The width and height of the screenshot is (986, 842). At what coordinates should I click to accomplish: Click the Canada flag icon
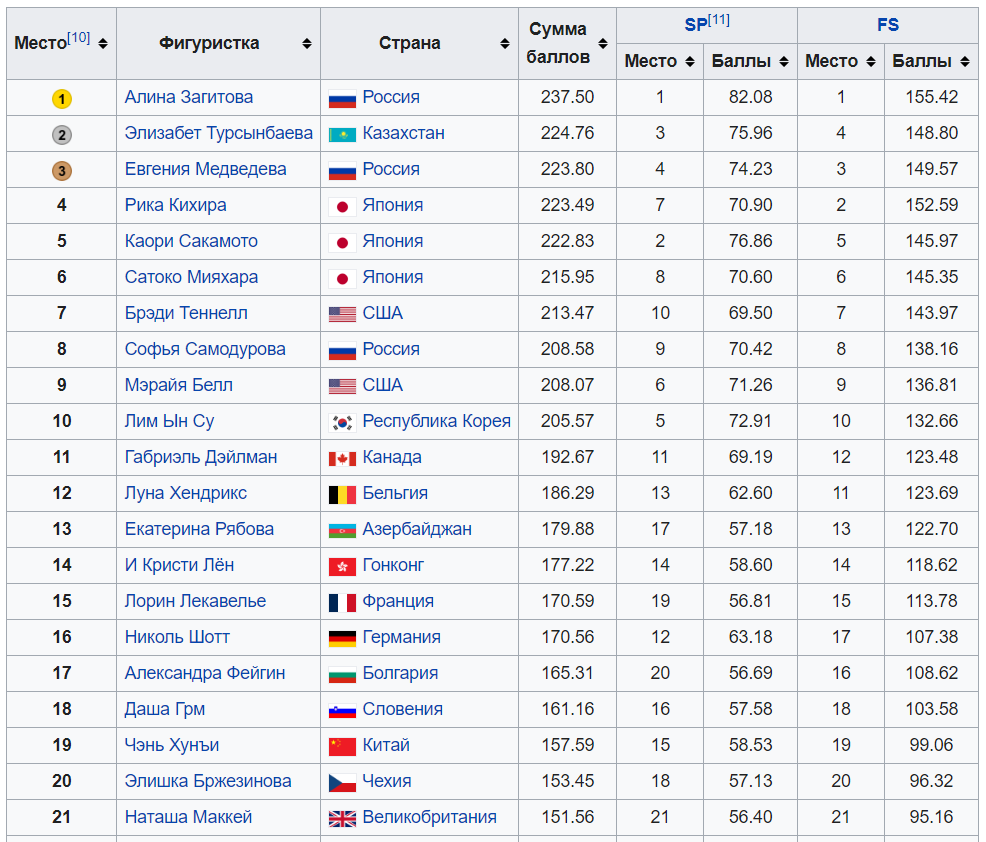(x=342, y=458)
